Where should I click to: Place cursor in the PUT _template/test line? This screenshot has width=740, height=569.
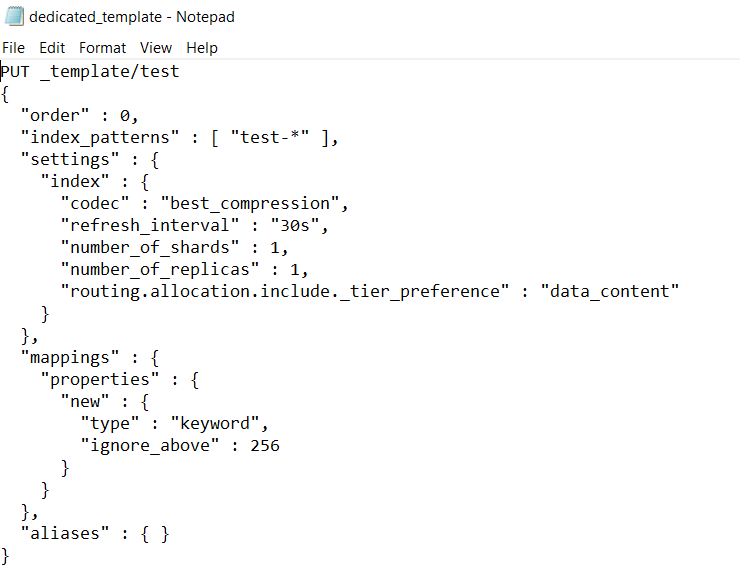point(90,72)
